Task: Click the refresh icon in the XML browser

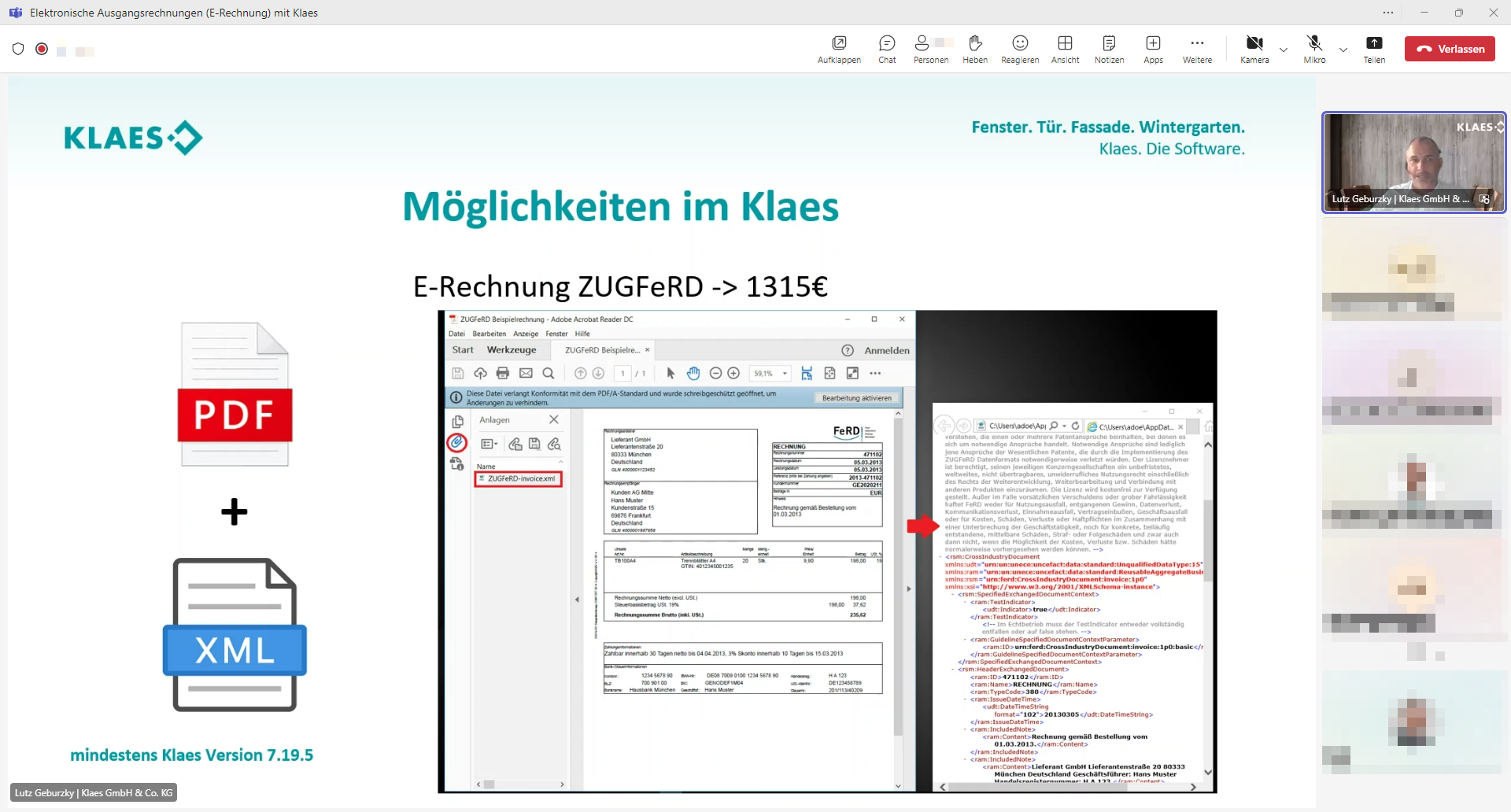Action: (x=1076, y=426)
